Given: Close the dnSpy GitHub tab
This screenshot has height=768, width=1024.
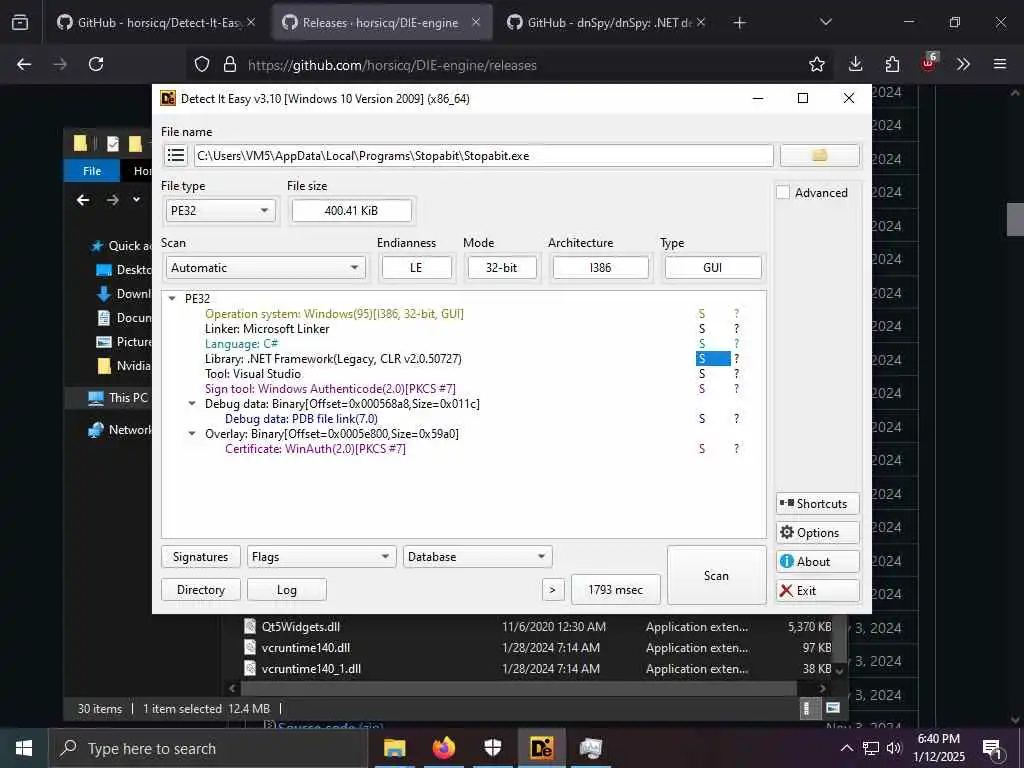Looking at the screenshot, I should (701, 23).
